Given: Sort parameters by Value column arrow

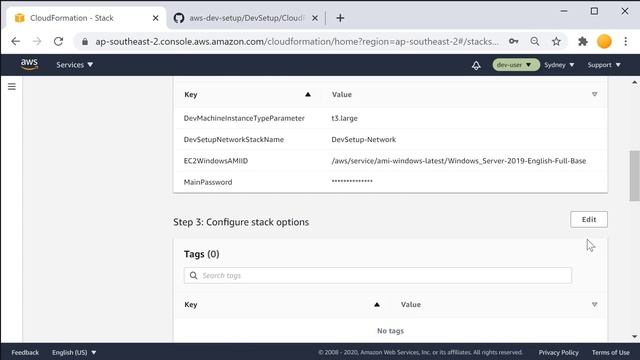Looking at the screenshot, I should [x=594, y=94].
